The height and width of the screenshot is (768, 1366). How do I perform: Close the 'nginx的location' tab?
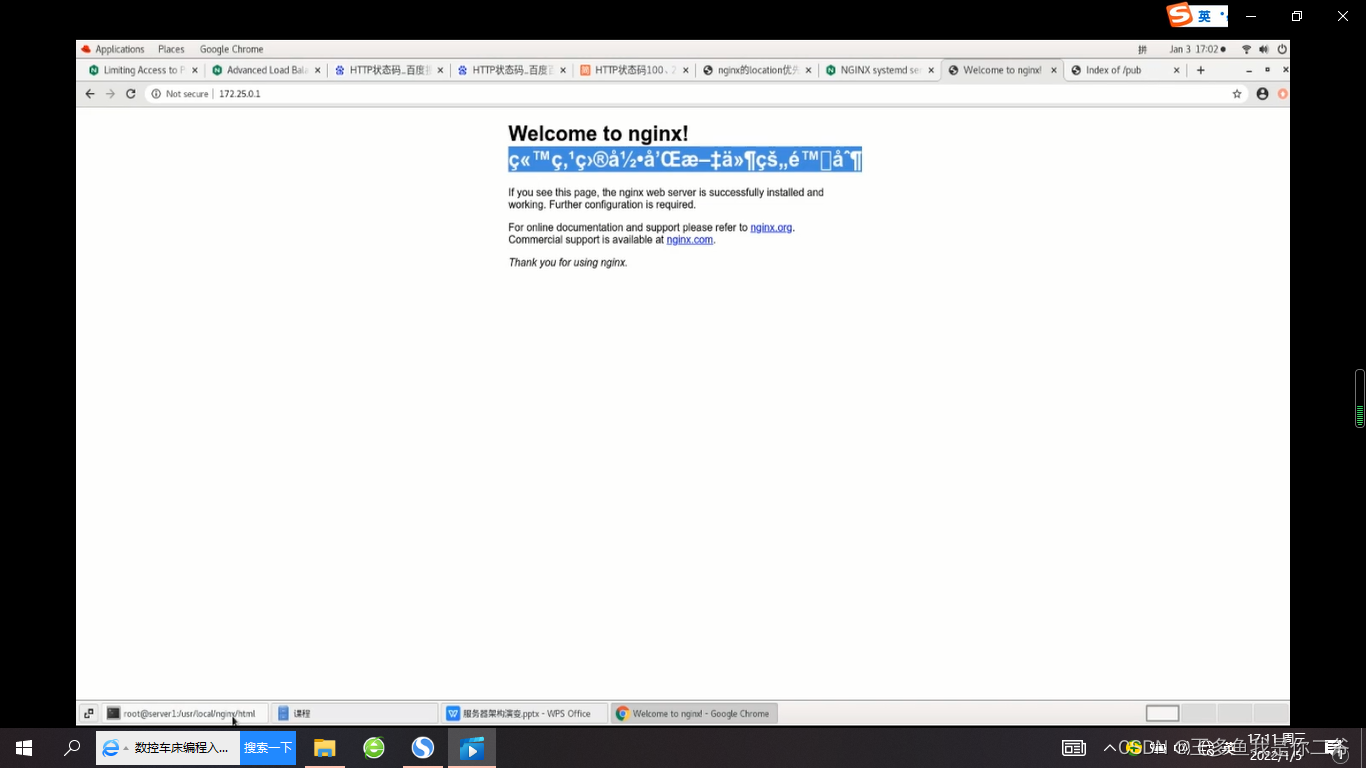tap(809, 70)
